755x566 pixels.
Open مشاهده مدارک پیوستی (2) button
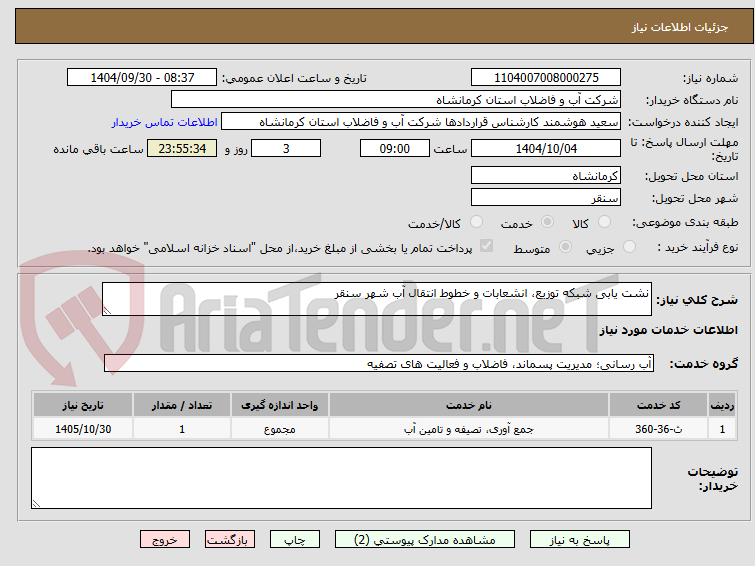(x=425, y=540)
